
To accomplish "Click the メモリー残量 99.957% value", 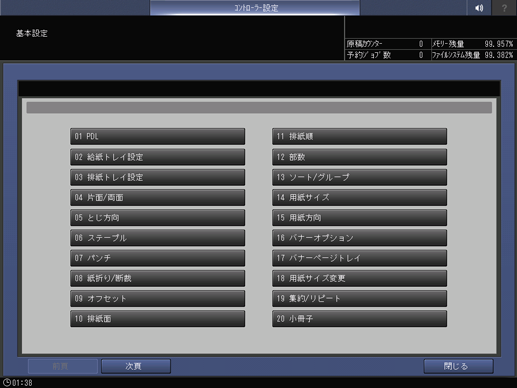I will (x=499, y=44).
